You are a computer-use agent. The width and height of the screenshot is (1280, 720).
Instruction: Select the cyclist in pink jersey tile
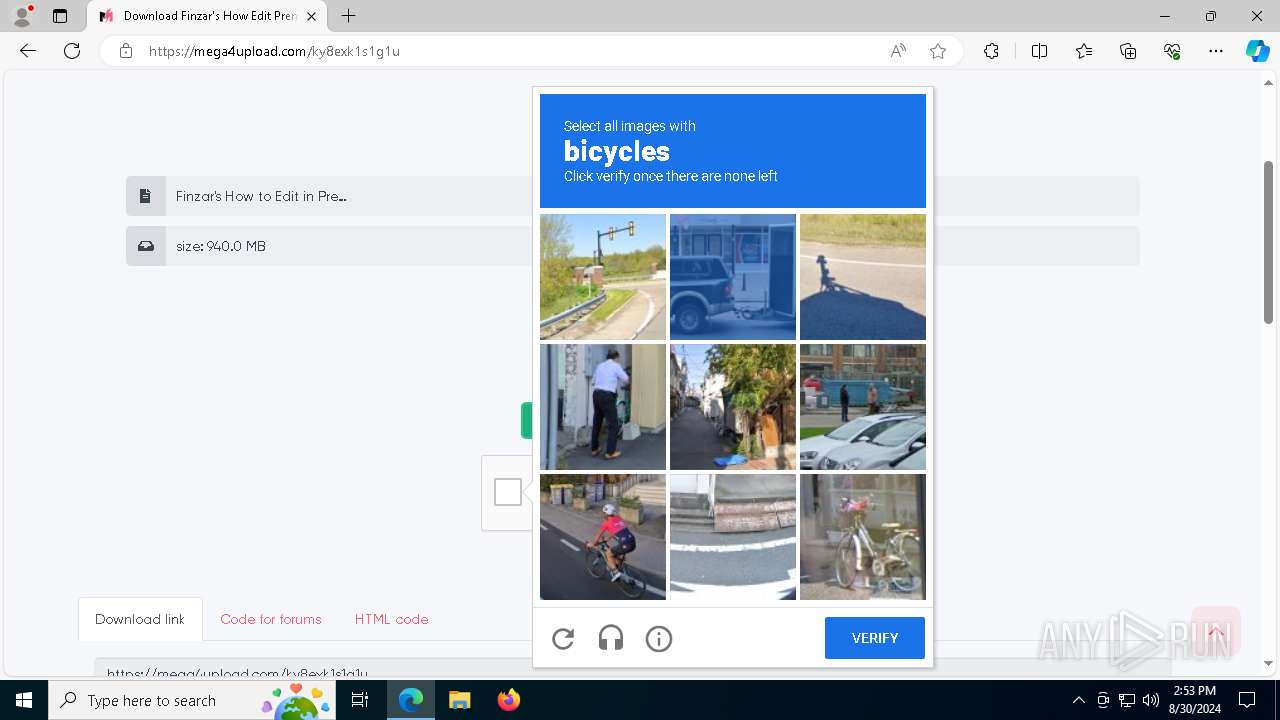click(603, 537)
